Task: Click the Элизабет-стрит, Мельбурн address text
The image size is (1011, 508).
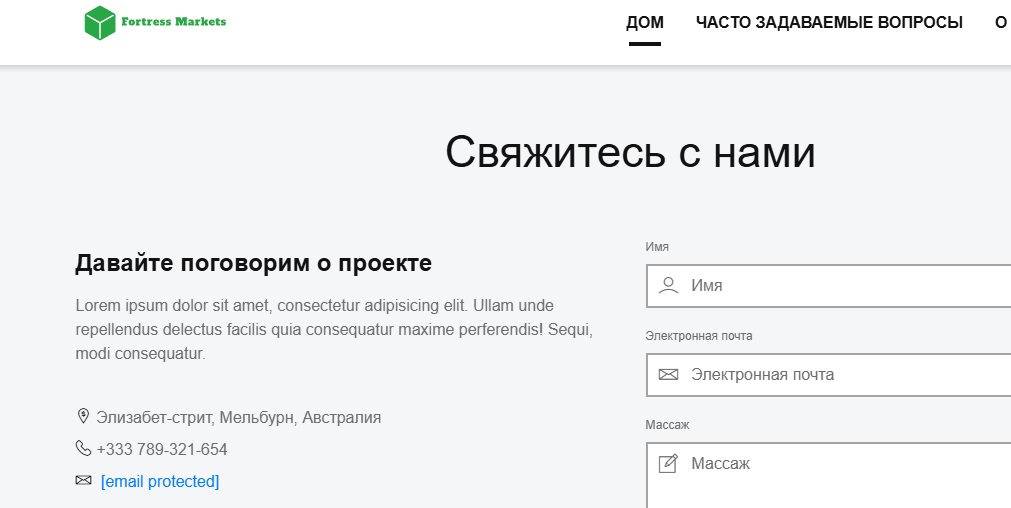Action: tap(238, 417)
